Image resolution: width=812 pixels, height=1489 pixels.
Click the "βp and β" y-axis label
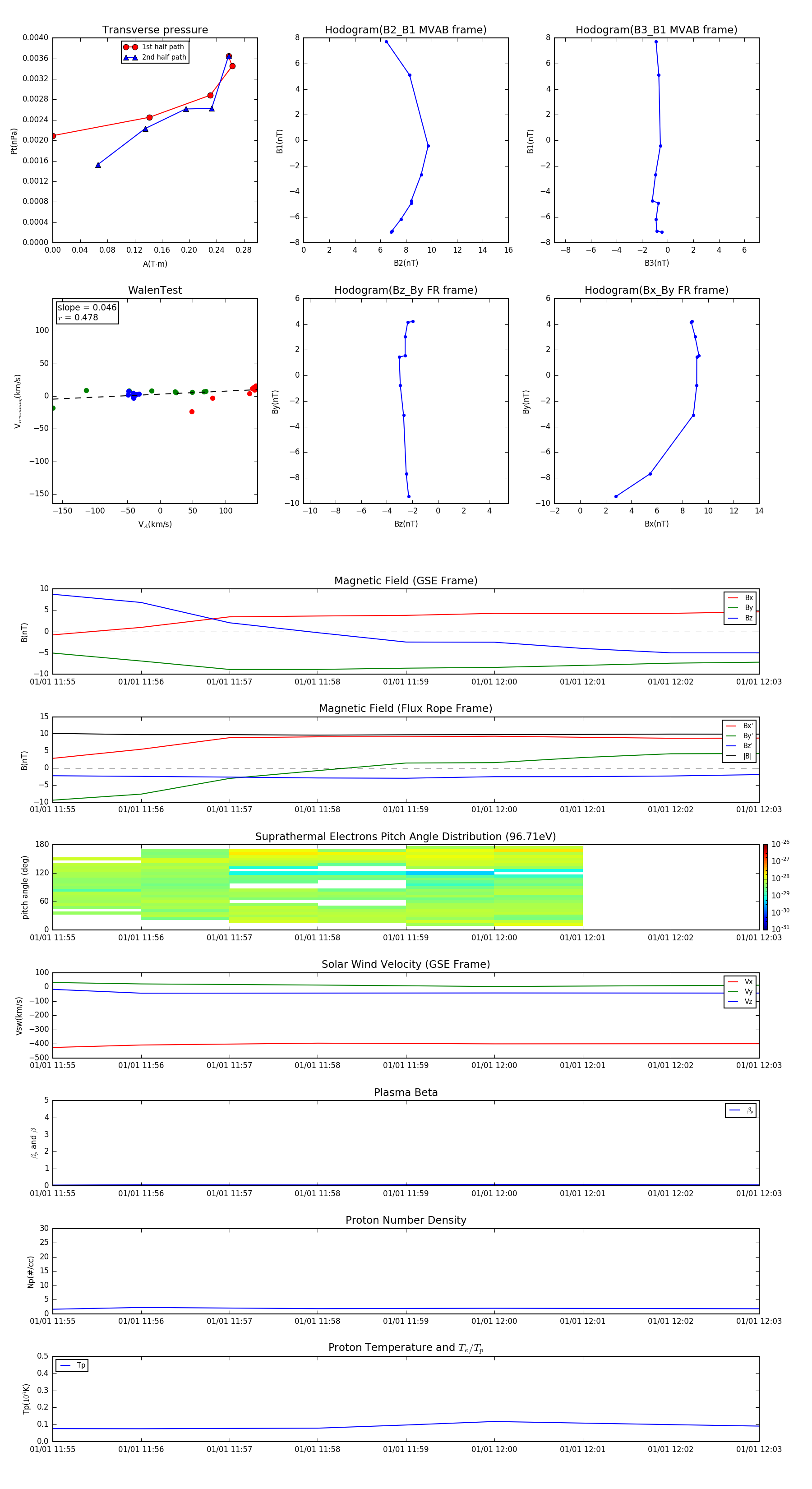coord(33,1143)
